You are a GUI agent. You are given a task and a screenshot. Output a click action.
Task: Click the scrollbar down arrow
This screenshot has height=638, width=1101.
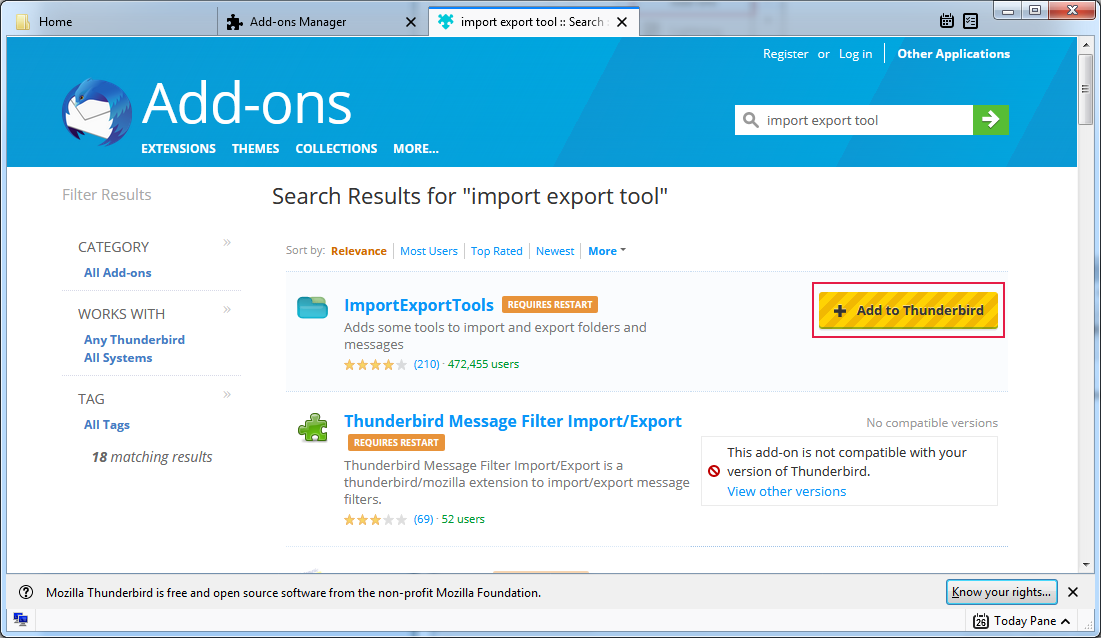[x=1086, y=564]
